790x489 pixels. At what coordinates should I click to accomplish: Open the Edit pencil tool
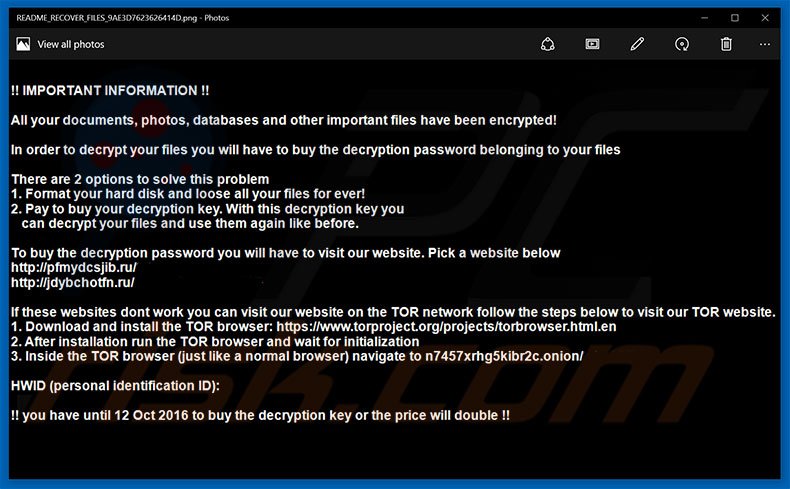pyautogui.click(x=637, y=44)
